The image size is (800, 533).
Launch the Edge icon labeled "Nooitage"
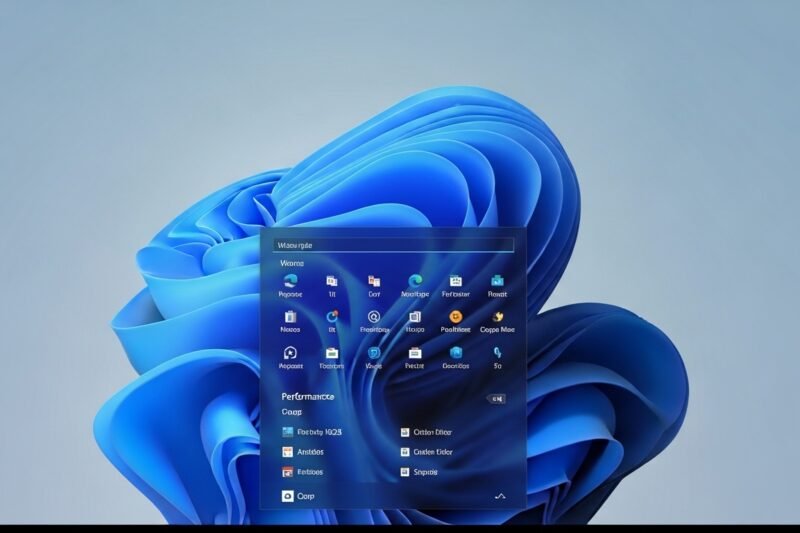point(415,286)
